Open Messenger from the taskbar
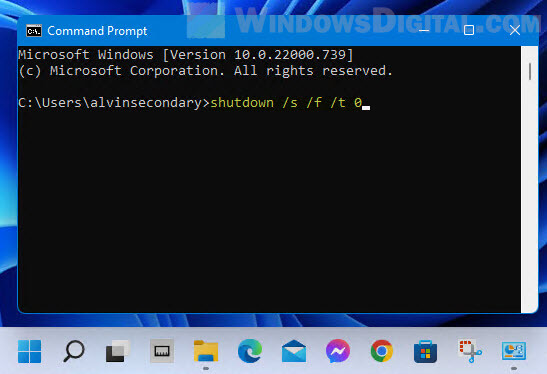This screenshot has height=374, width=547. click(338, 351)
